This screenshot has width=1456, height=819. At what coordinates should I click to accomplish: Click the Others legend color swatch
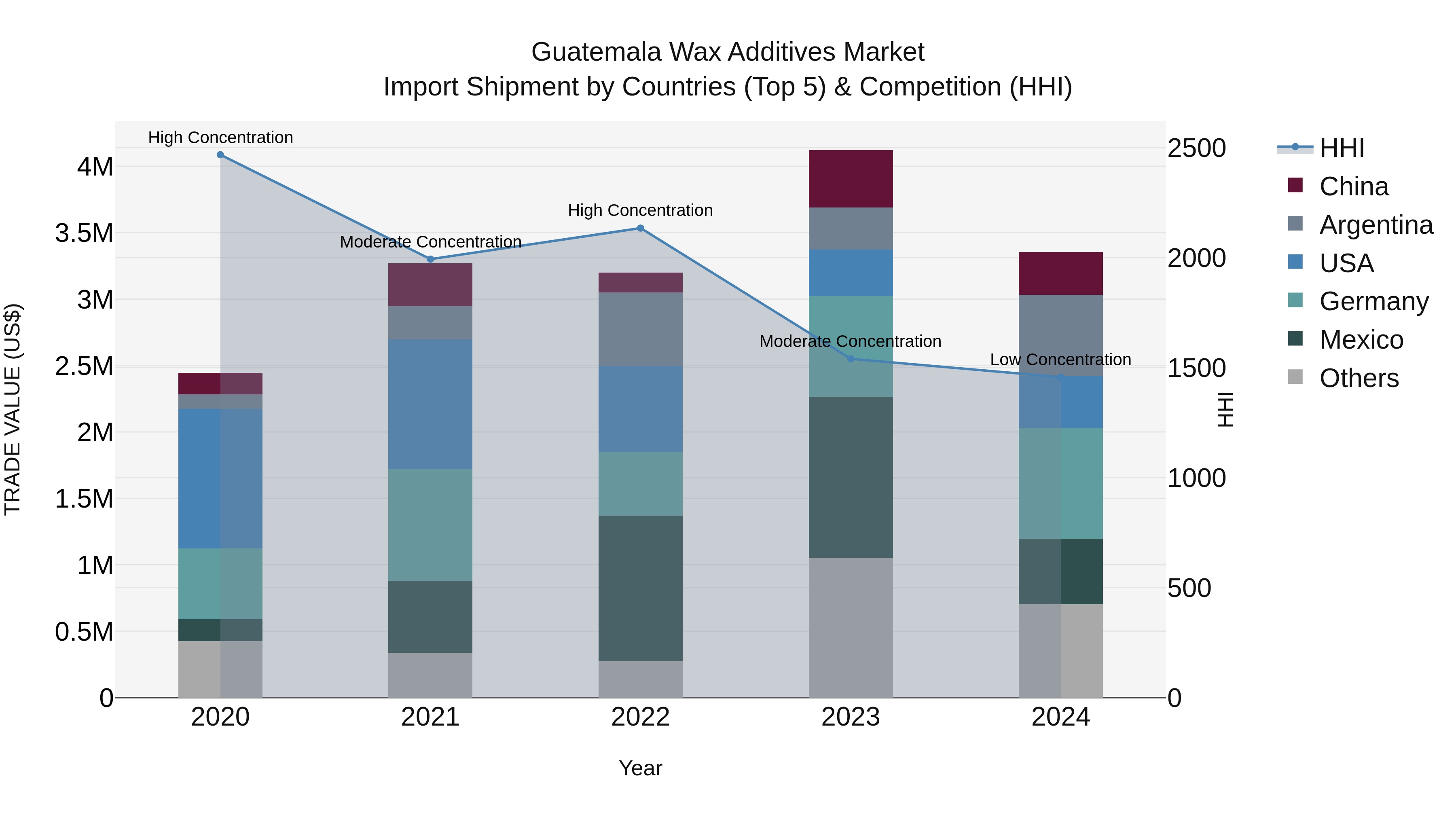click(1295, 377)
